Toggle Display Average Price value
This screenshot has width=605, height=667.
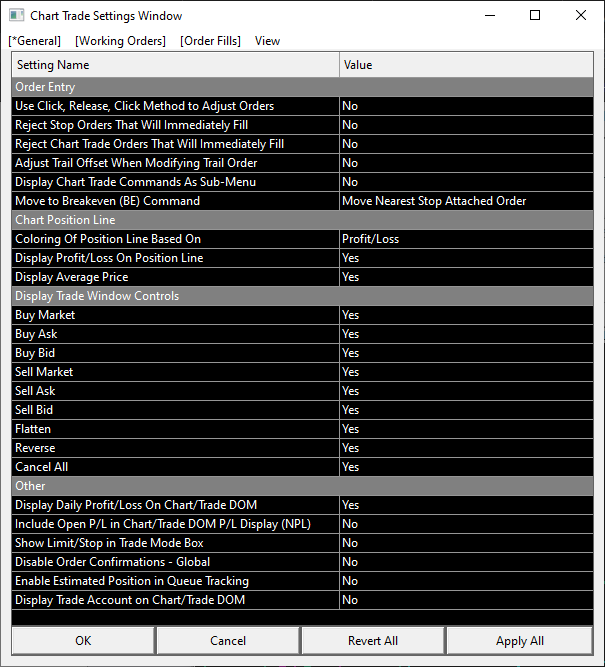pyautogui.click(x=466, y=277)
